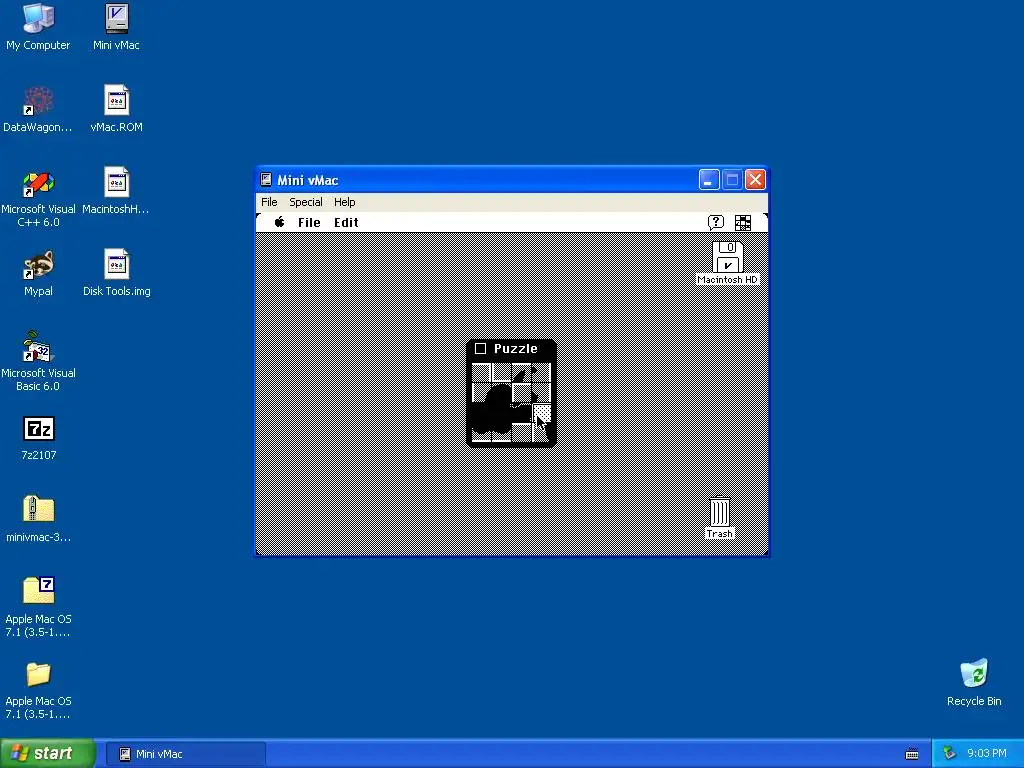
Task: Select the My Computer desktop icon
Action: click(x=38, y=19)
